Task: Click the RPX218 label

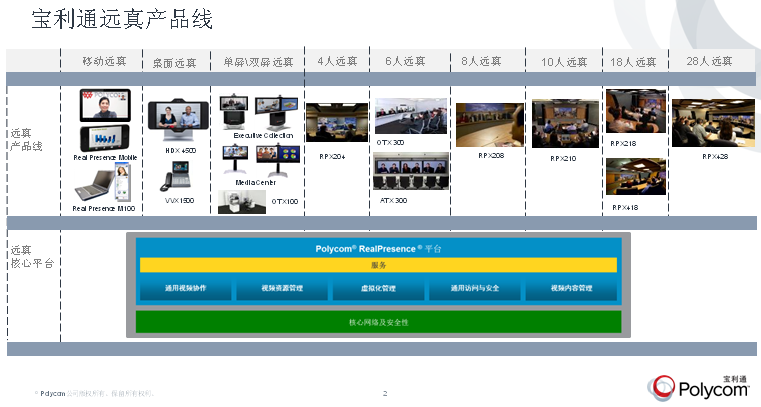Action: coord(623,144)
